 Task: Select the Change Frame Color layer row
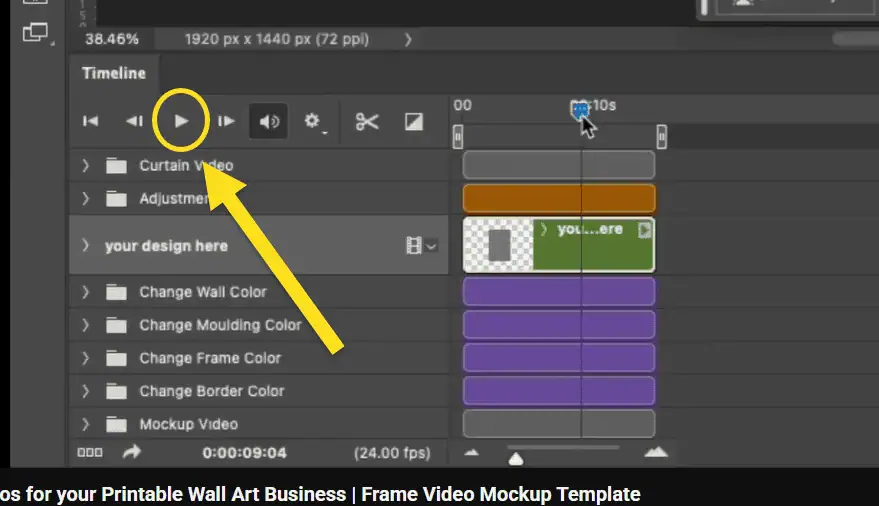[x=210, y=358]
